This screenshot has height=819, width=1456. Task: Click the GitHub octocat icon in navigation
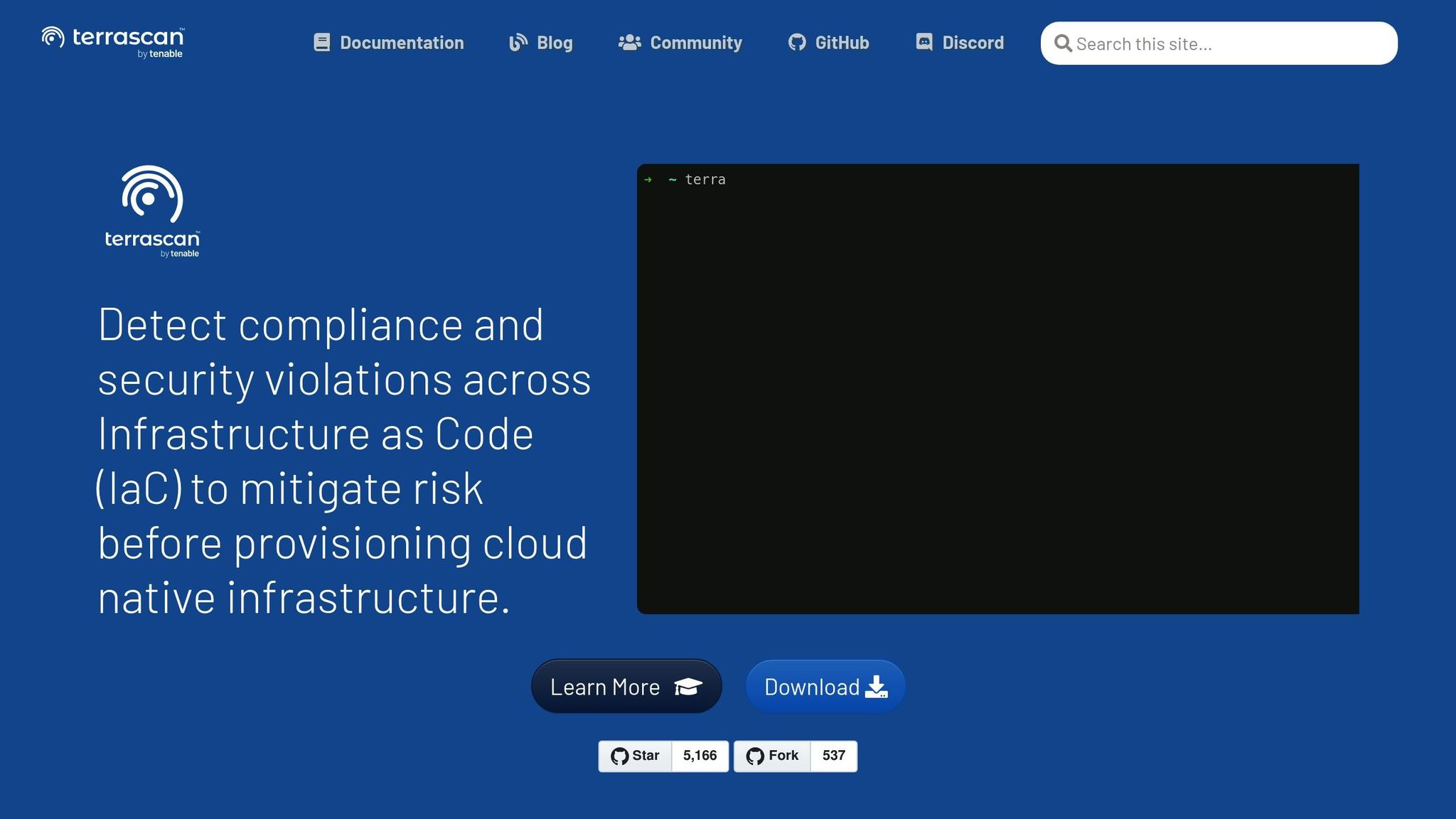click(797, 43)
